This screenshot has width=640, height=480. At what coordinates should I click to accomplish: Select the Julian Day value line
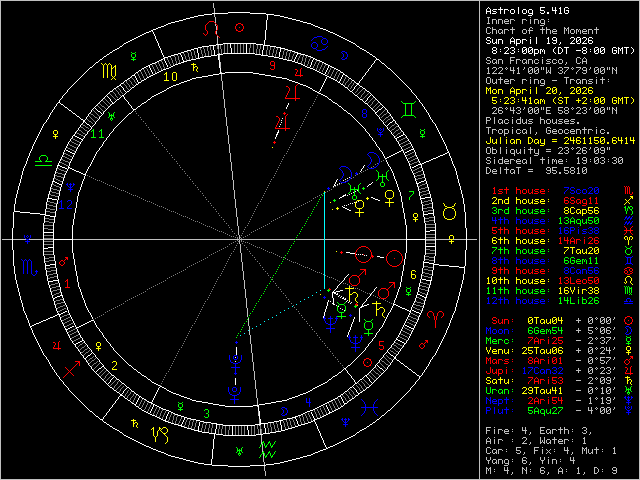click(558, 140)
